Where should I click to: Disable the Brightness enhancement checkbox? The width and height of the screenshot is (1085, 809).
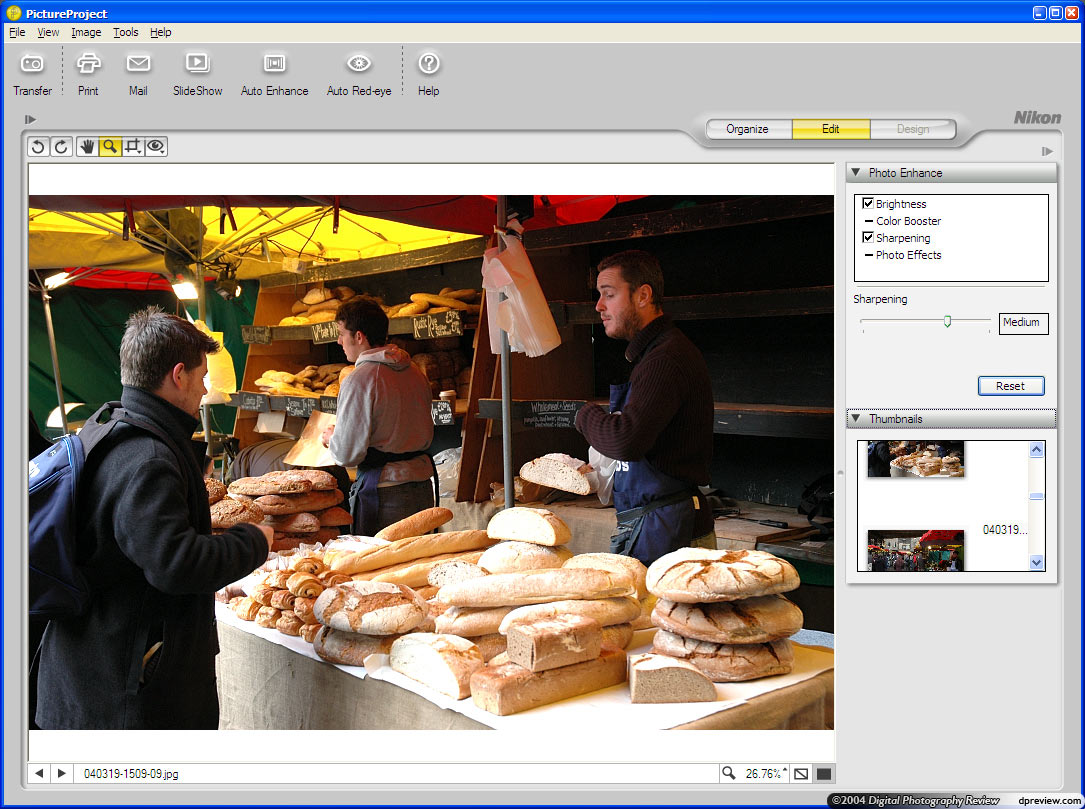tap(868, 203)
